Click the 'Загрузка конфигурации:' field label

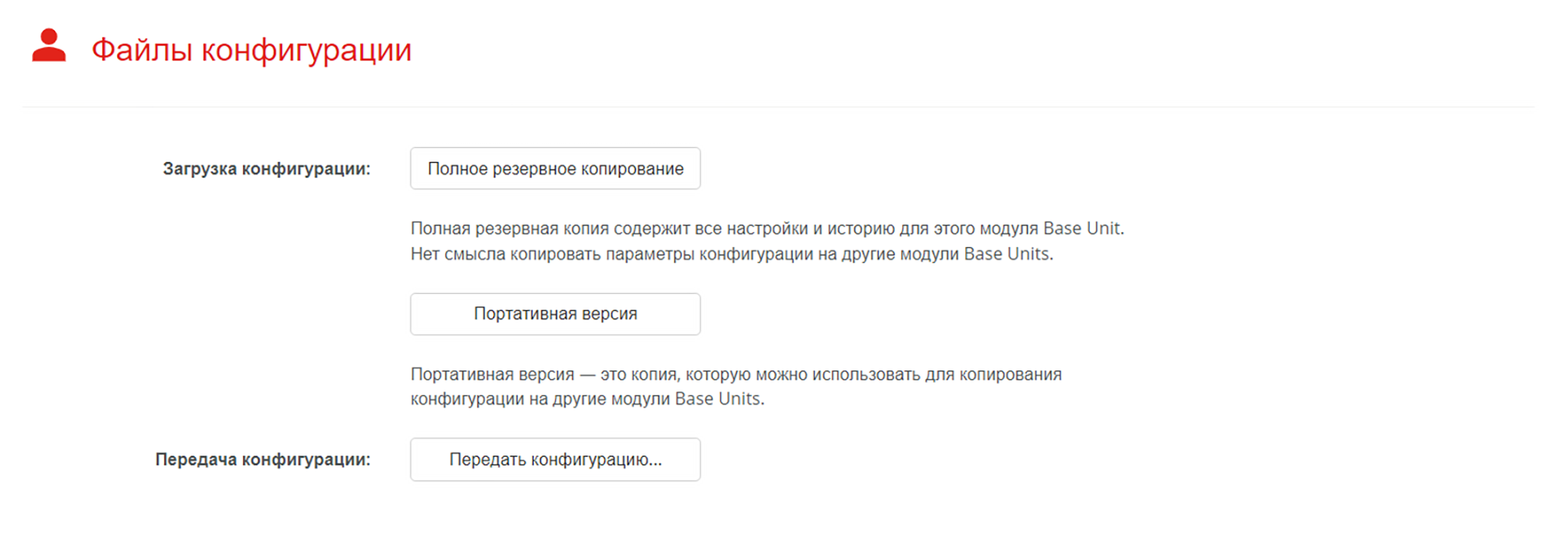(266, 169)
